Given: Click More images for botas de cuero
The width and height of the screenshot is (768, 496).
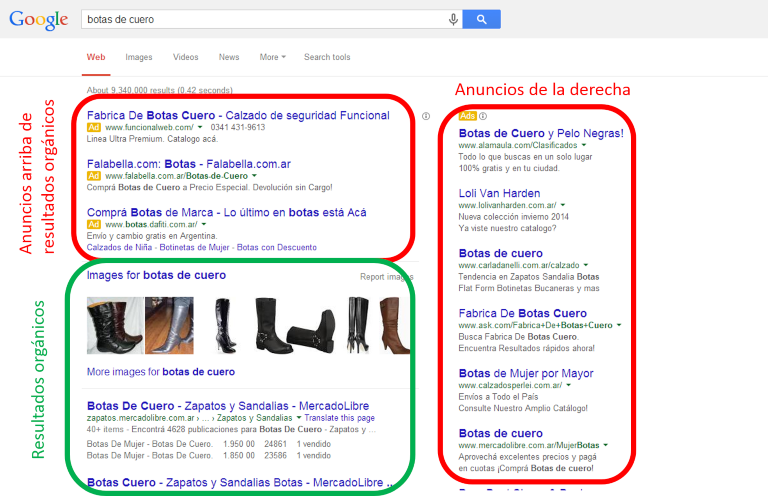Looking at the screenshot, I should tap(161, 372).
